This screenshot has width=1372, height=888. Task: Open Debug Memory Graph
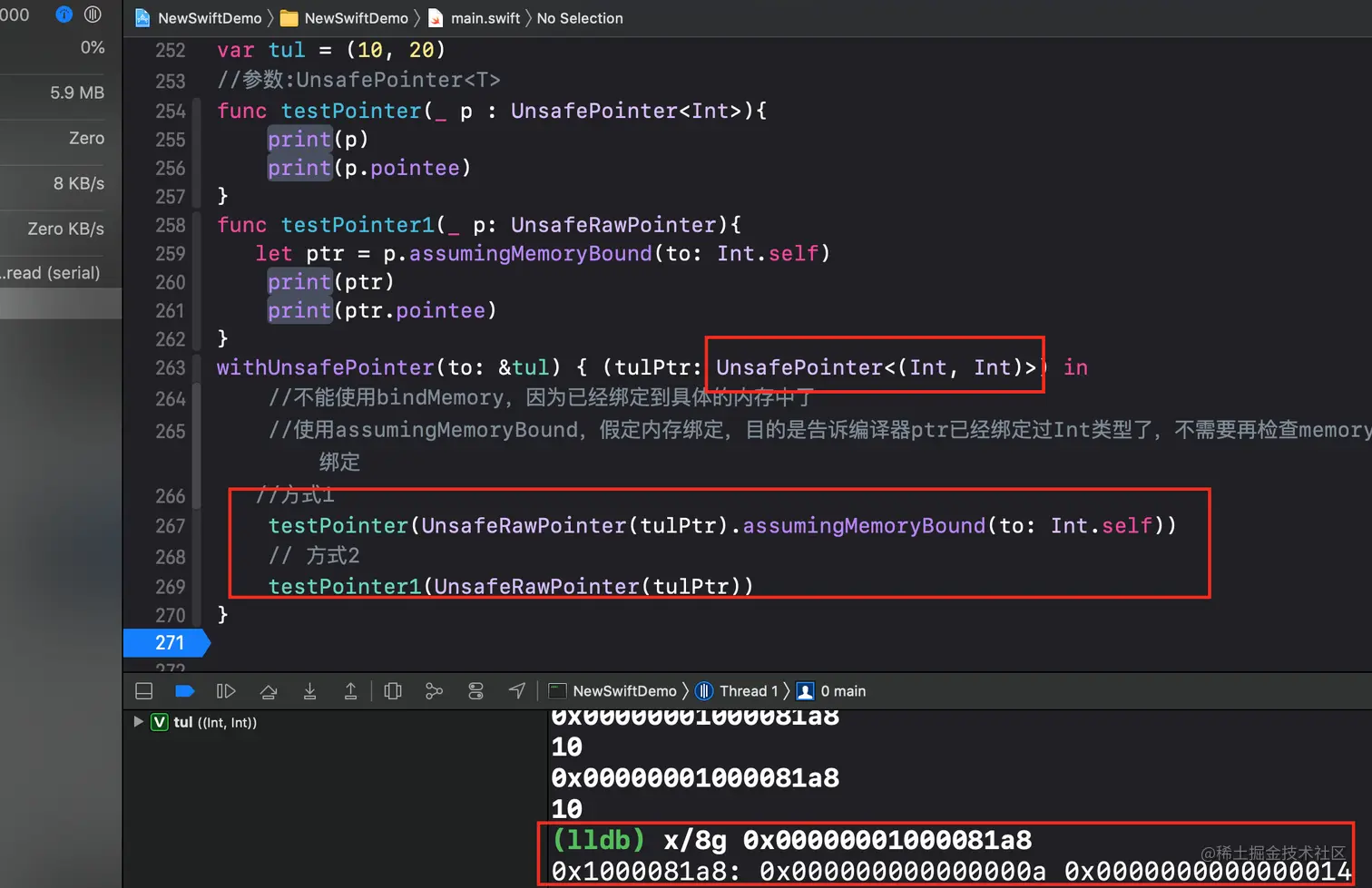click(434, 691)
